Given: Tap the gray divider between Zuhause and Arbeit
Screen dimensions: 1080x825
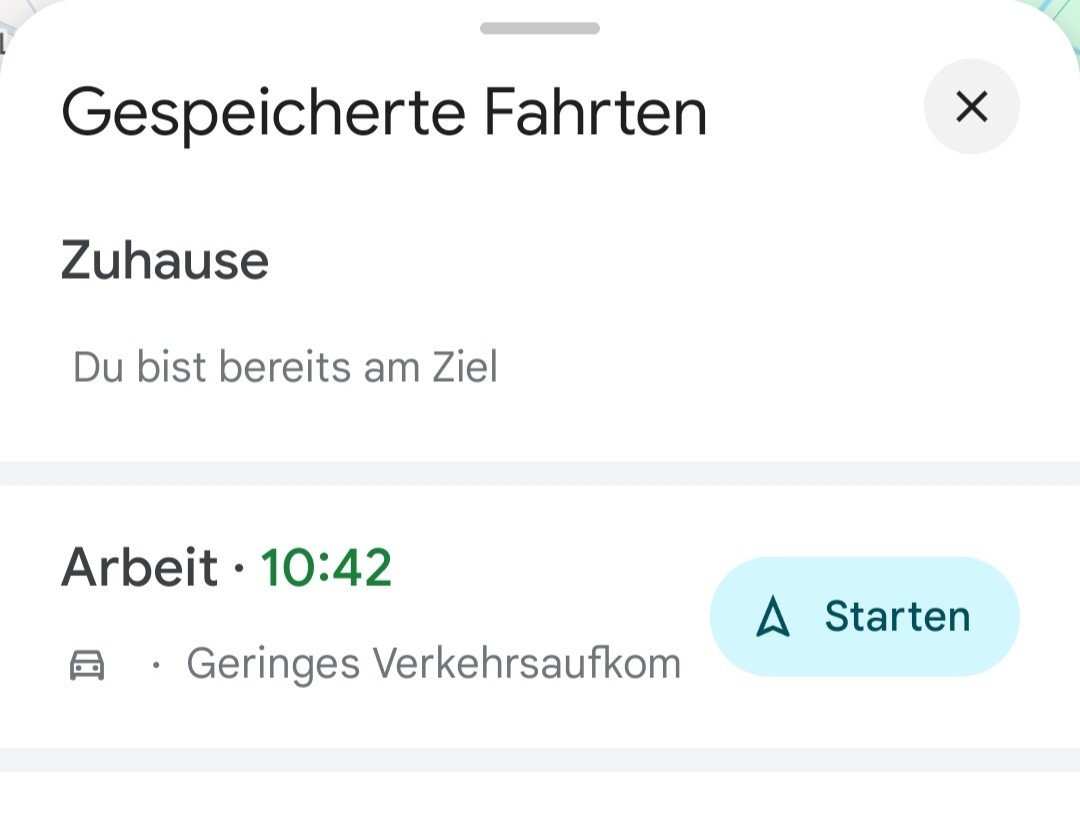Looking at the screenshot, I should click(x=540, y=473).
